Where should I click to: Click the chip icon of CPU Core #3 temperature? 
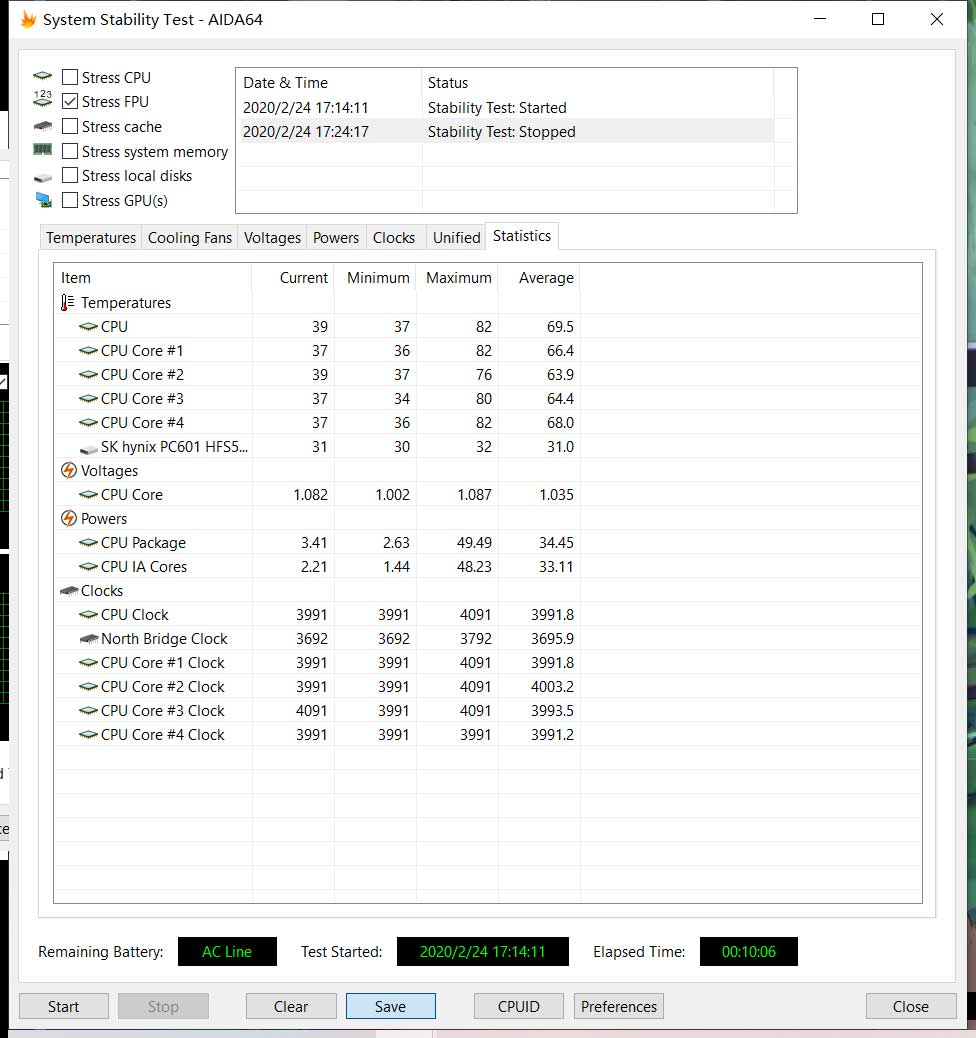(x=88, y=399)
